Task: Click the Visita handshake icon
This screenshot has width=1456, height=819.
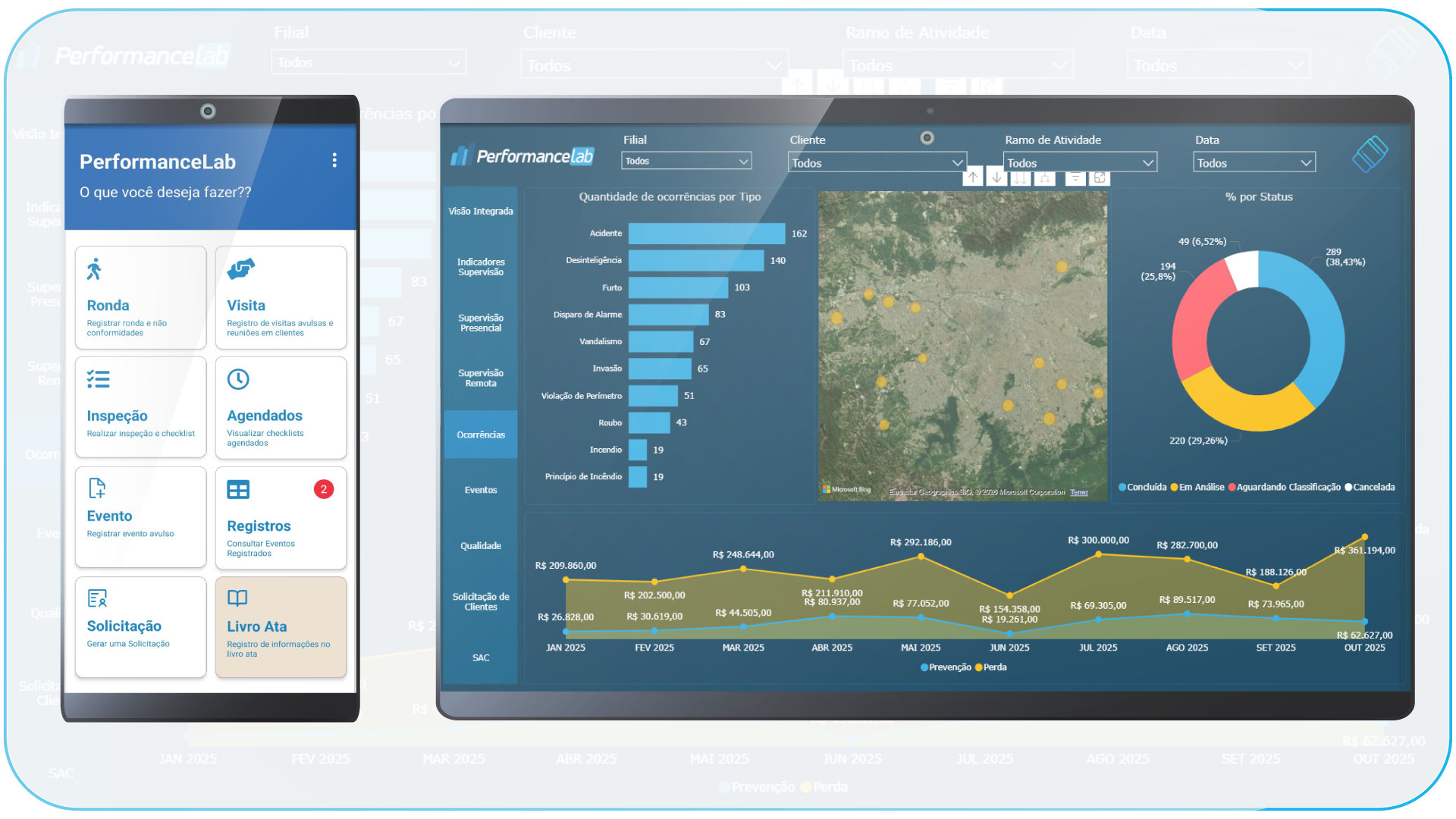Action: [240, 268]
